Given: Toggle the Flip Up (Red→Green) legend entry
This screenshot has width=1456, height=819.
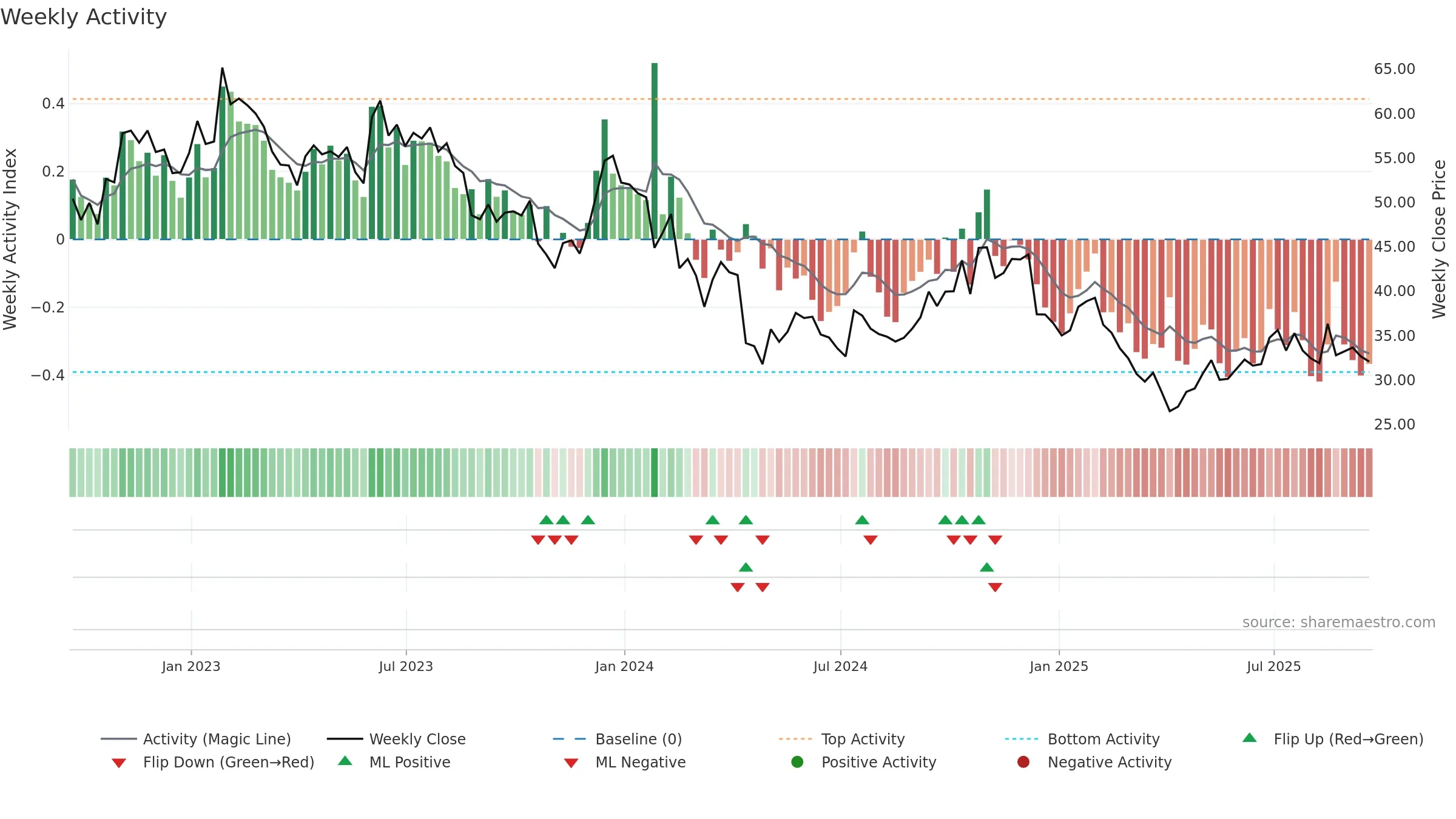Looking at the screenshot, I should pos(1333,739).
